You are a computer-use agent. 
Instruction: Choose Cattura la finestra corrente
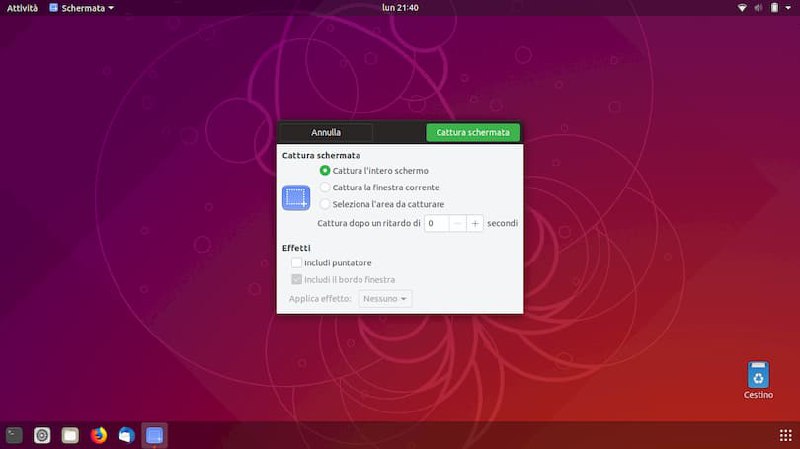380,187
